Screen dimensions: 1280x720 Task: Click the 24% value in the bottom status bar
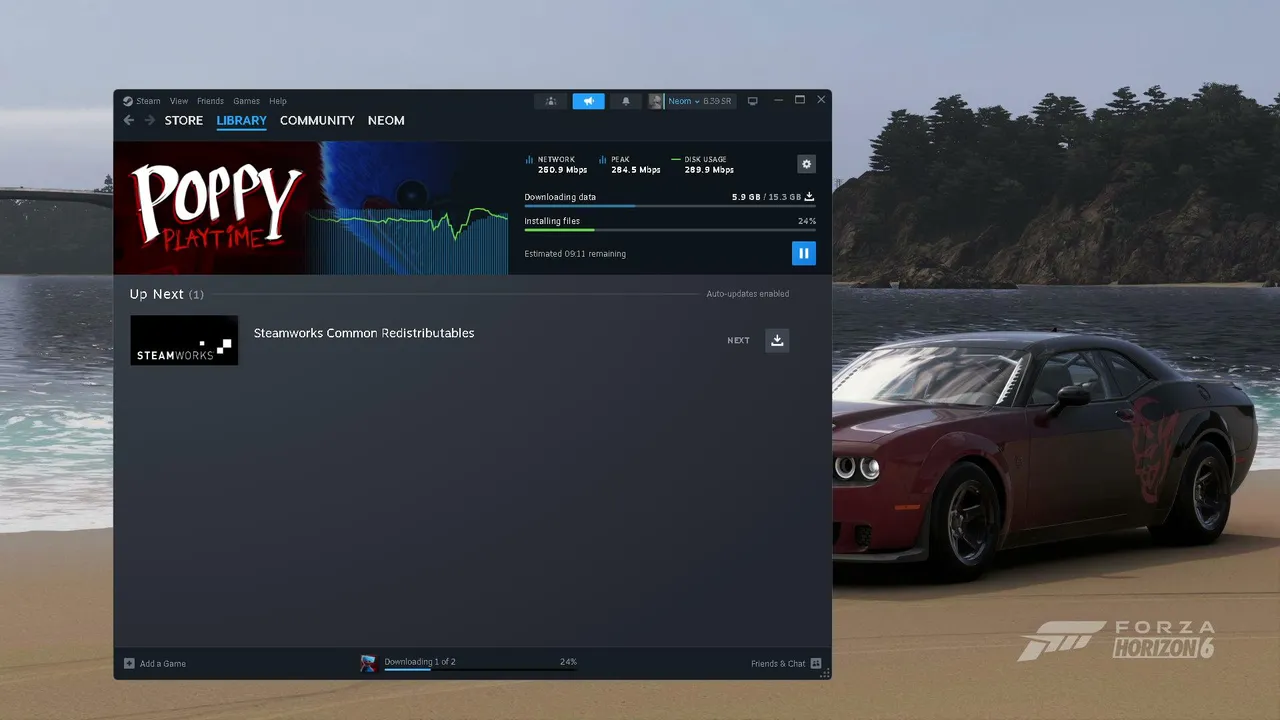tap(568, 662)
